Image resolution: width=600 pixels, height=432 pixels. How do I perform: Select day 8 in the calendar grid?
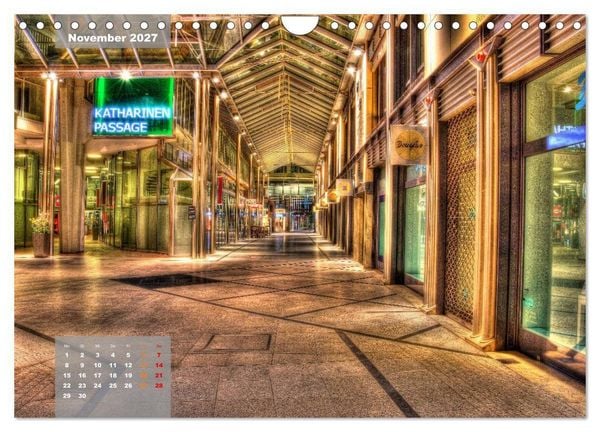pos(67,365)
